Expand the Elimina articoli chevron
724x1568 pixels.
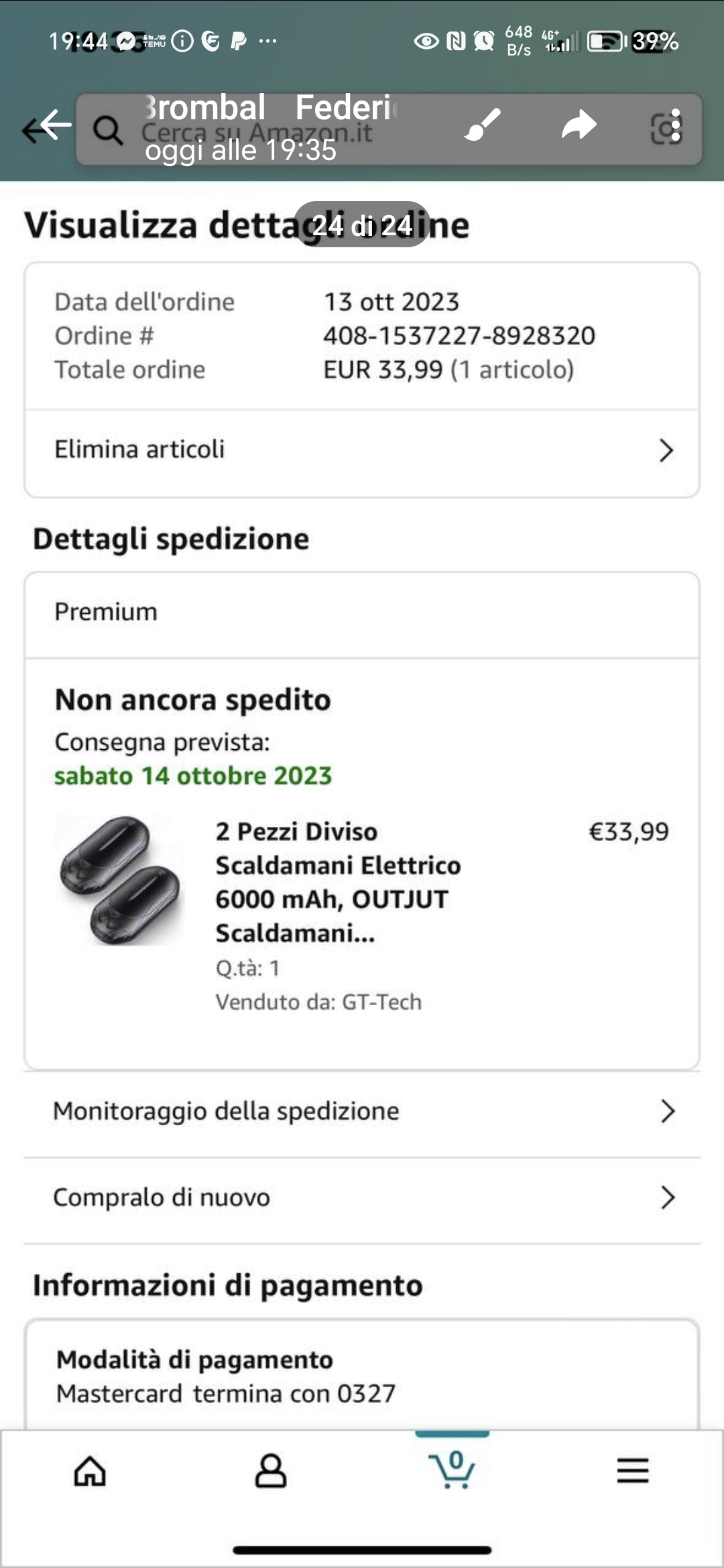click(x=666, y=450)
